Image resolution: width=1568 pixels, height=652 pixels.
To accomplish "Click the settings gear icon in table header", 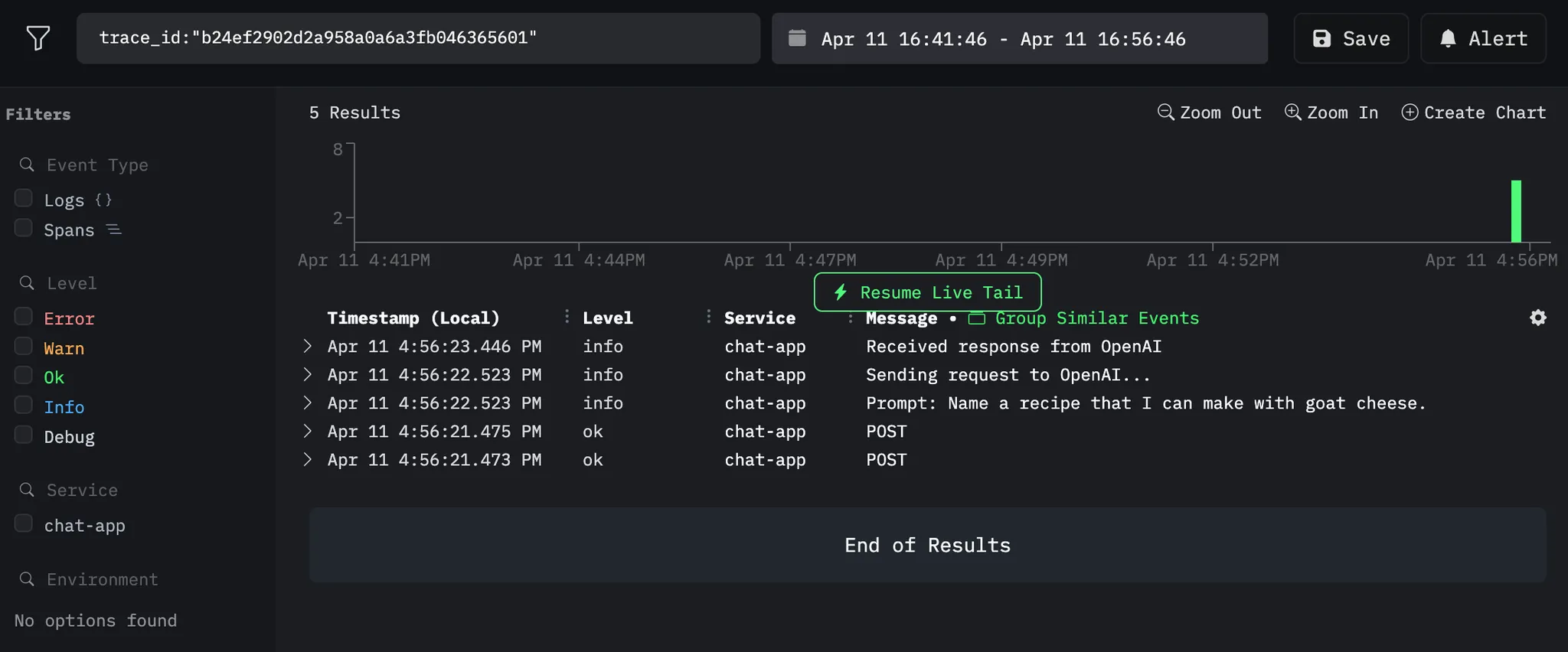I will 1537,318.
